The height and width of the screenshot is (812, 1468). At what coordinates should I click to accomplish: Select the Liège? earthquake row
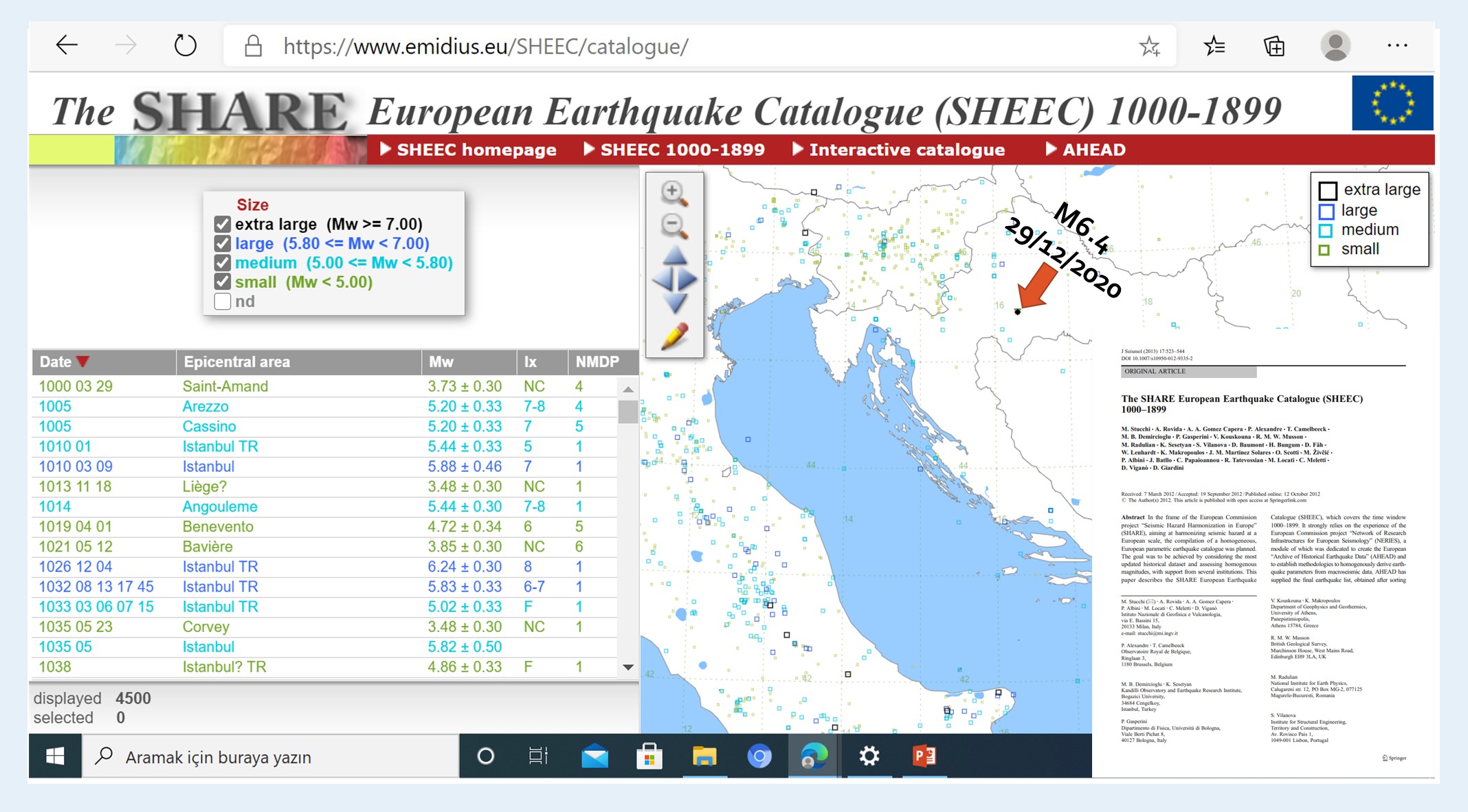324,486
